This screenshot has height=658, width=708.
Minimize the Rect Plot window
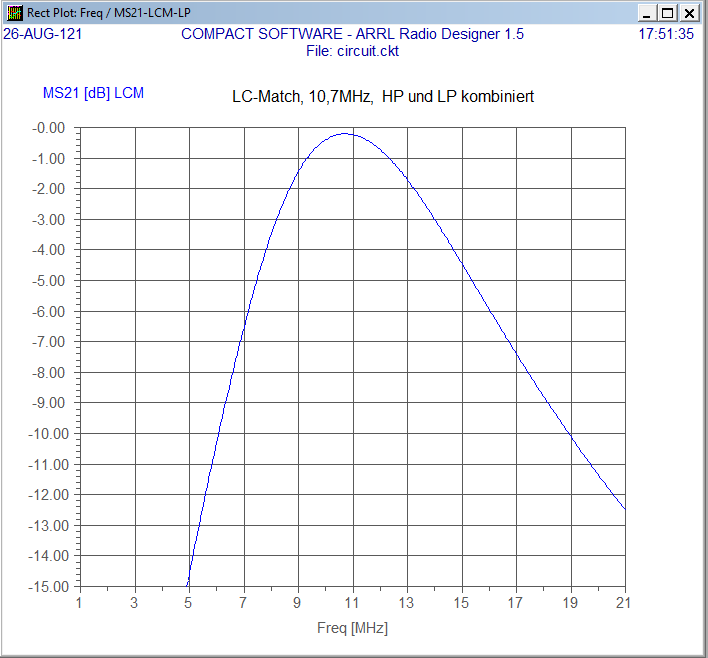(647, 13)
